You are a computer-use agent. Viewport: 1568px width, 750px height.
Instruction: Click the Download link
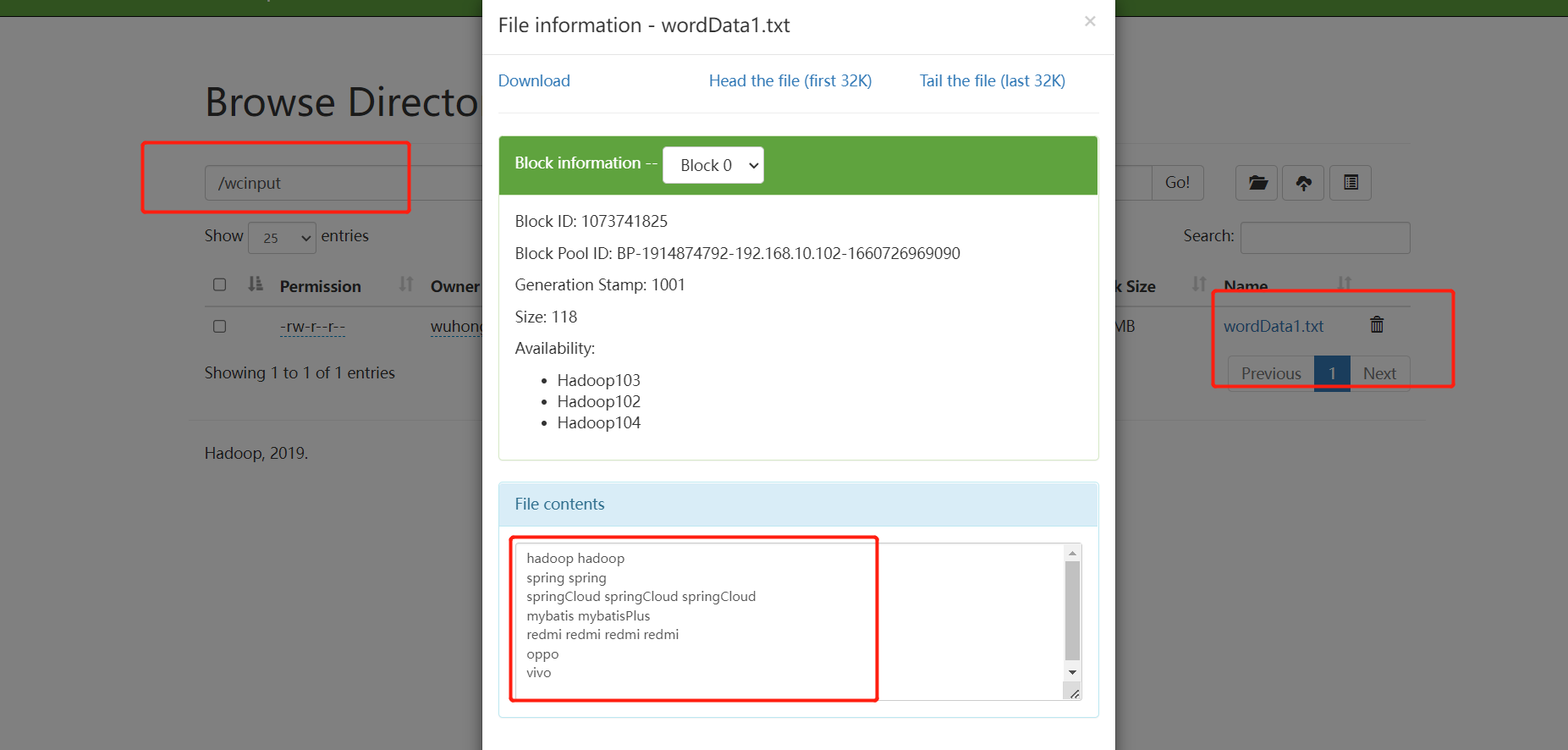[x=534, y=81]
